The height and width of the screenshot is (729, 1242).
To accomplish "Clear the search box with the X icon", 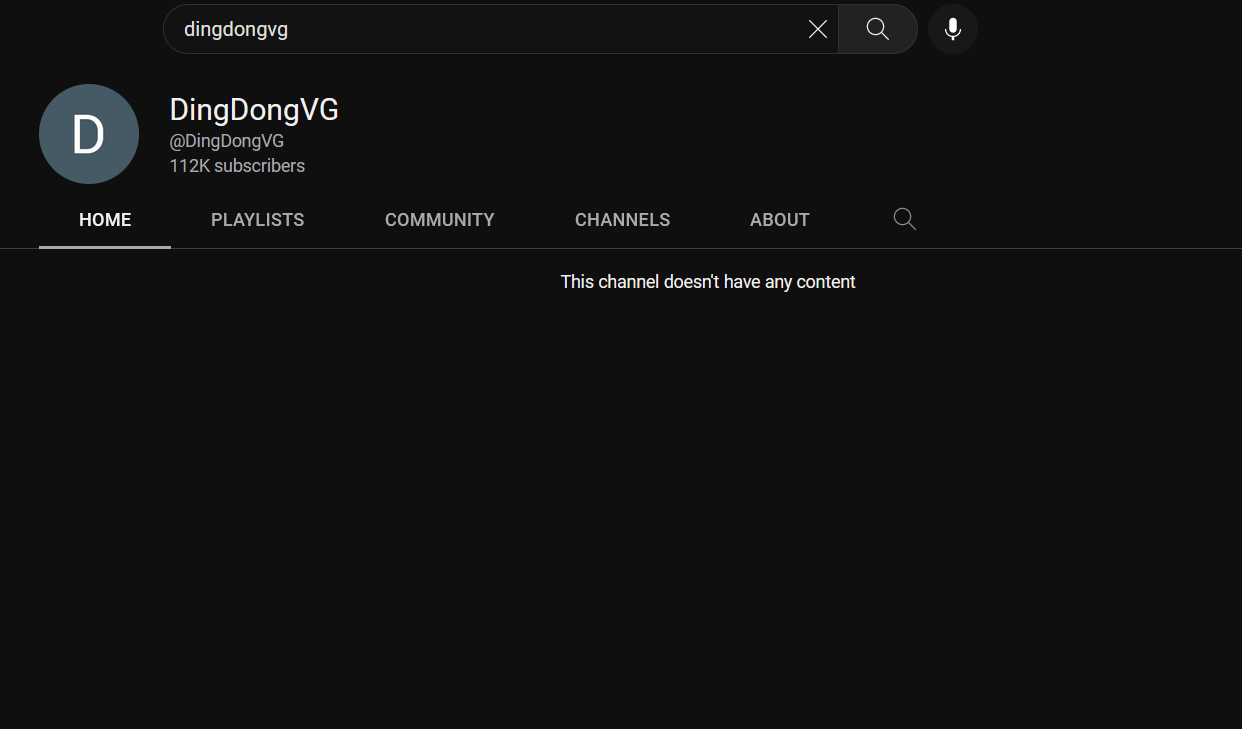I will [x=818, y=29].
